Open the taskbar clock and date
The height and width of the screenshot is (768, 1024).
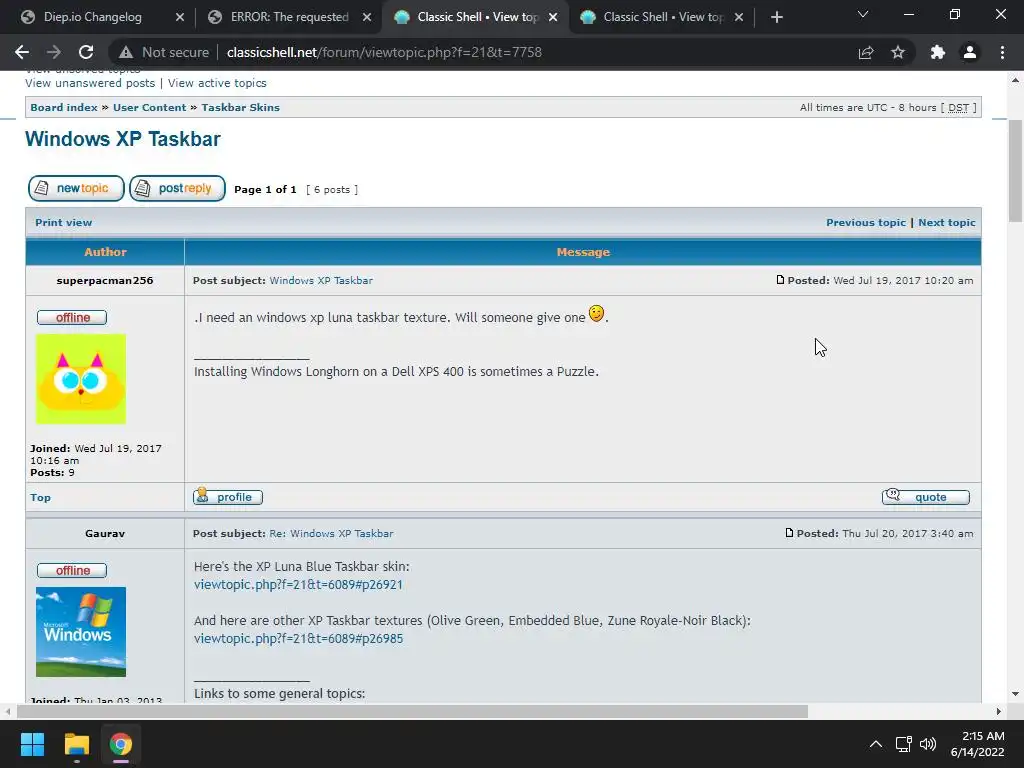[x=978, y=744]
